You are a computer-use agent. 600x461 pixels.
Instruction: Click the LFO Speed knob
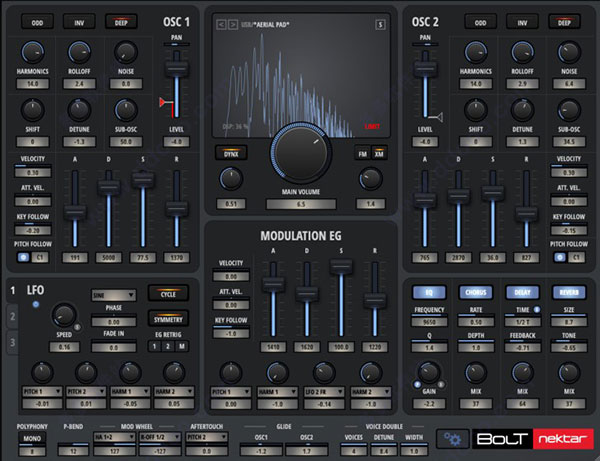tap(64, 315)
